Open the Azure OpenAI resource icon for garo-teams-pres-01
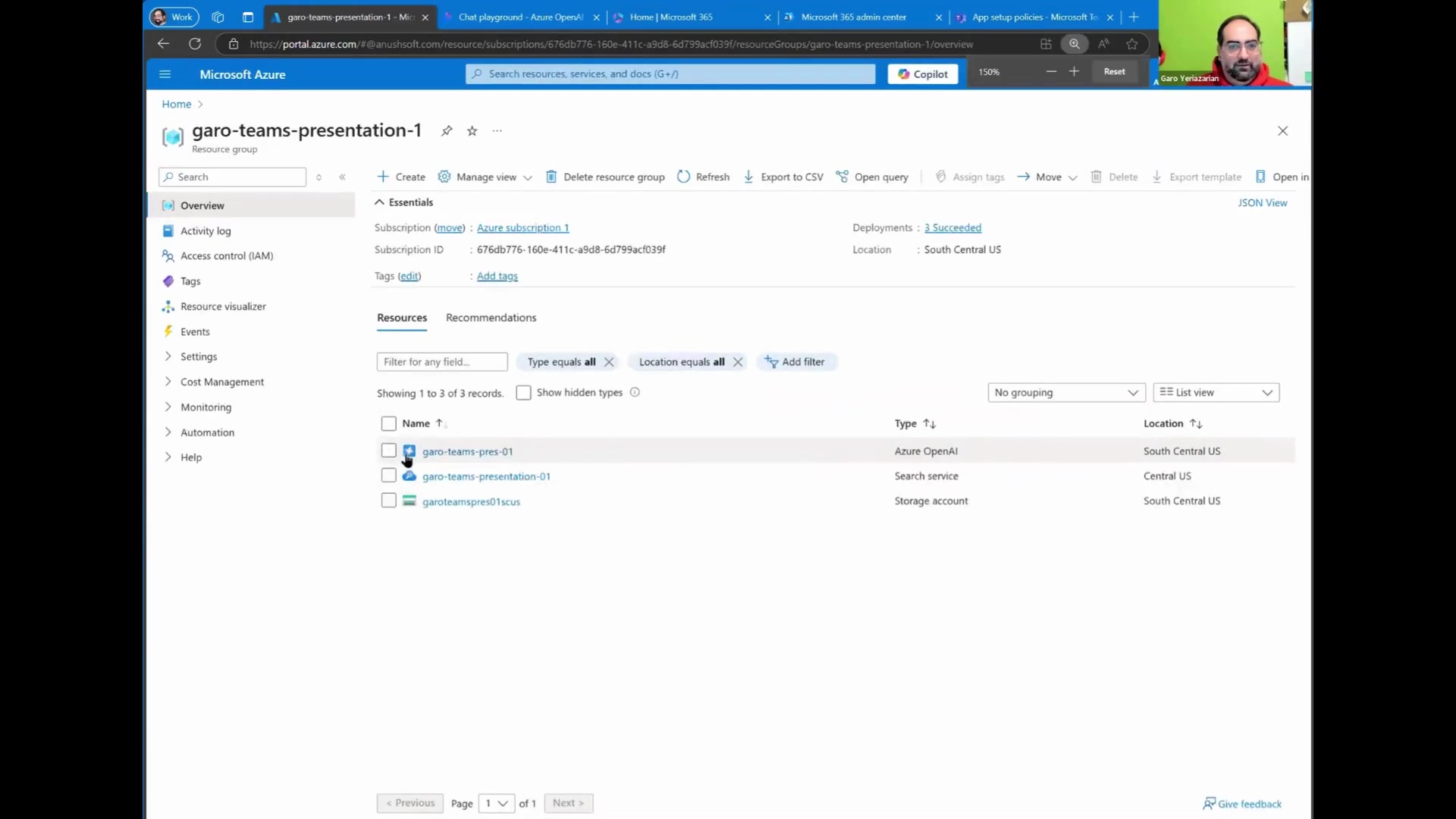Screen dimensions: 1456x819 [409, 451]
